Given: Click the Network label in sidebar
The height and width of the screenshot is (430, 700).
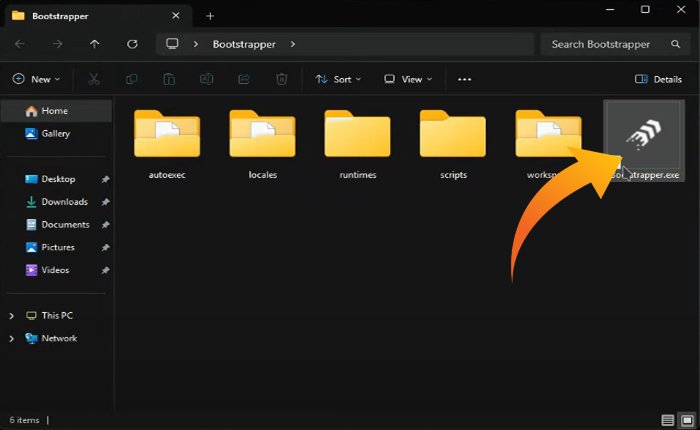Looking at the screenshot, I should click(59, 338).
